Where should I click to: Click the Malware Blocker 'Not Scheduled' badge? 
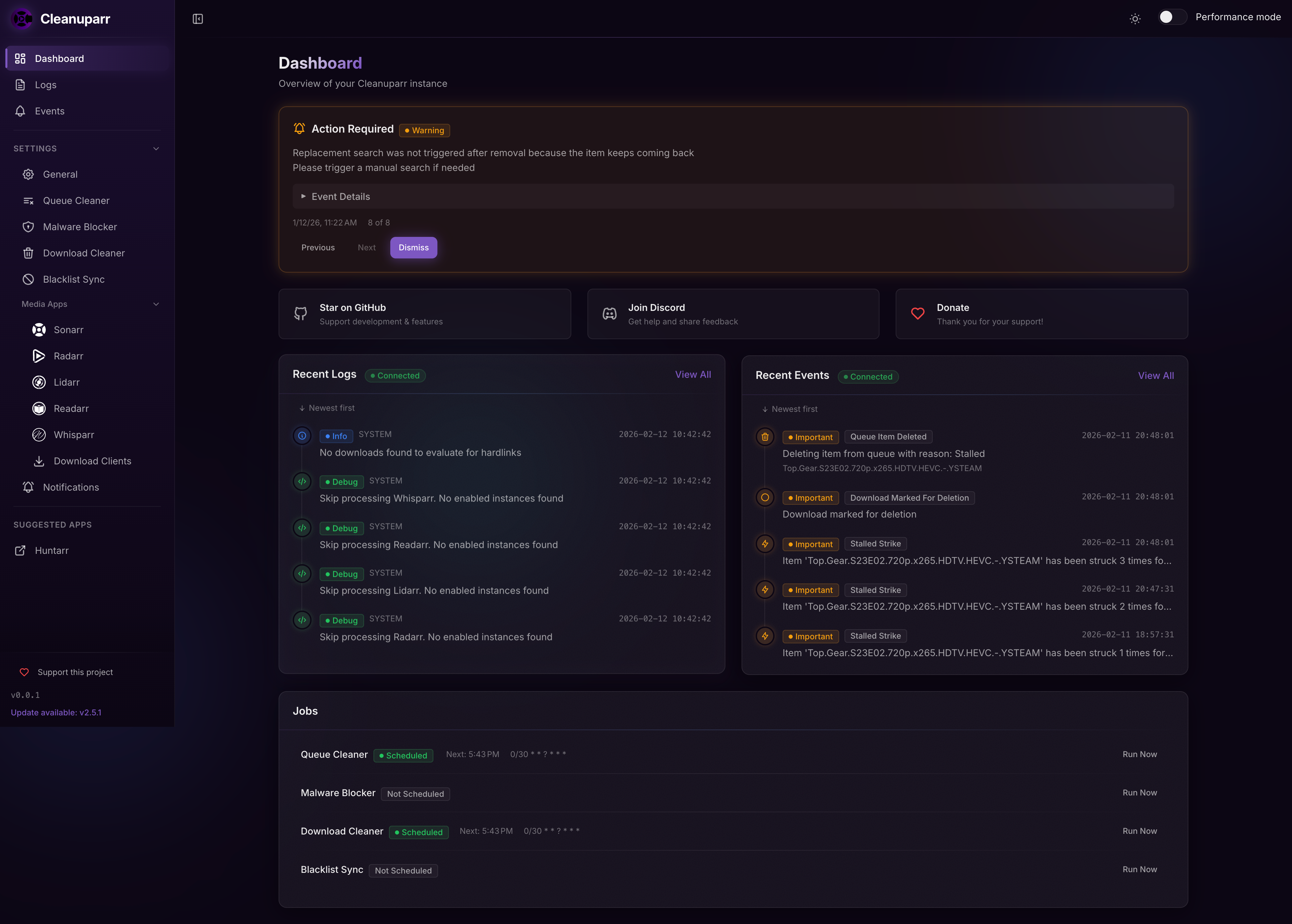415,794
